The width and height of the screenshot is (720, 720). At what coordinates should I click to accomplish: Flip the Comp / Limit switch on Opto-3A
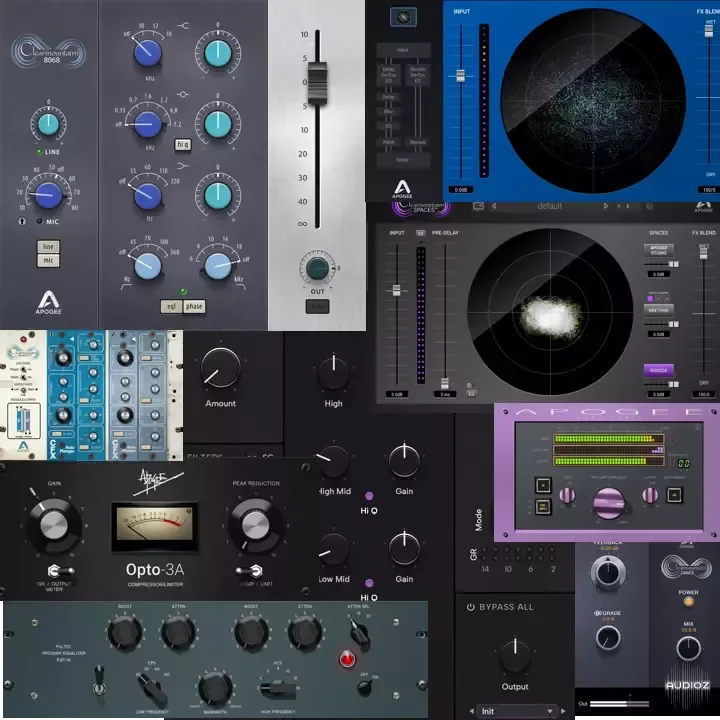(x=248, y=571)
